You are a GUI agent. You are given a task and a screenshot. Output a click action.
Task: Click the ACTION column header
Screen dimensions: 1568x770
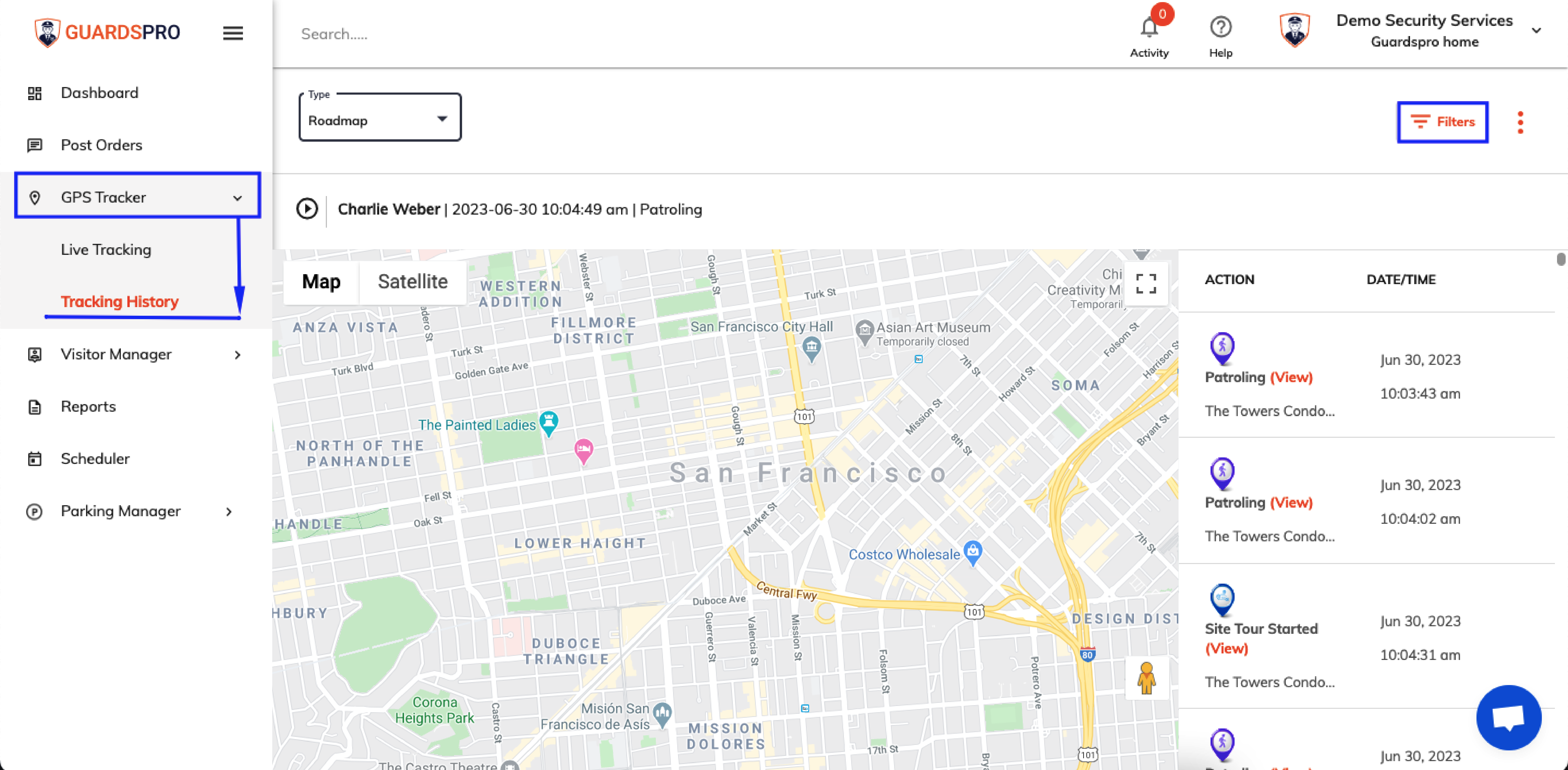[1230, 280]
